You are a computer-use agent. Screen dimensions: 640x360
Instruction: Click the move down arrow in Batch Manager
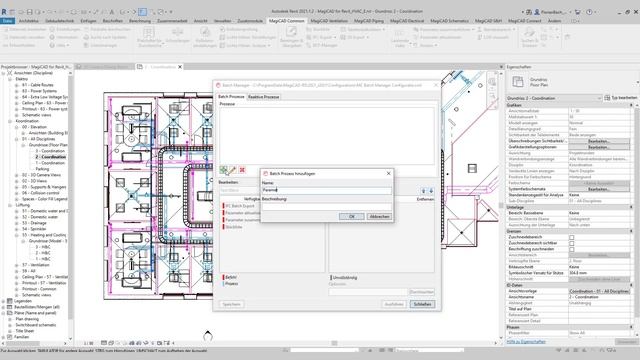click(x=431, y=191)
